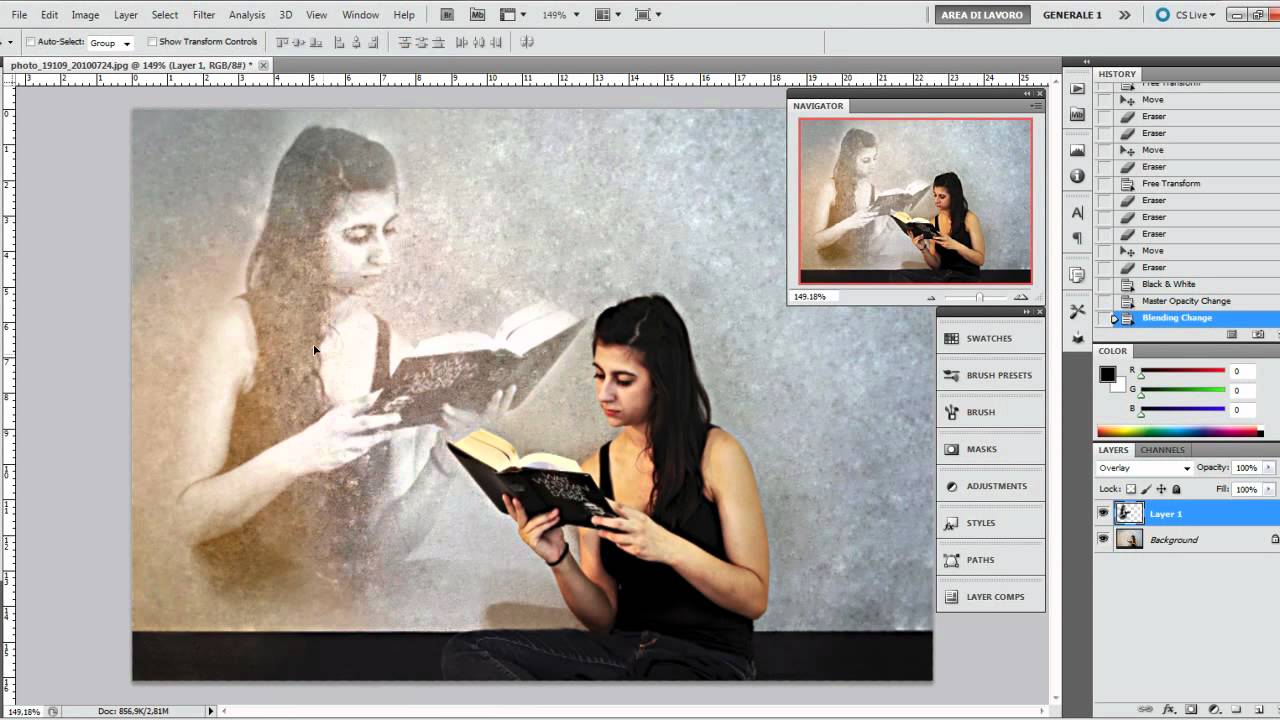The height and width of the screenshot is (720, 1280).
Task: Set history brush source for Black & White
Action: tap(1104, 284)
